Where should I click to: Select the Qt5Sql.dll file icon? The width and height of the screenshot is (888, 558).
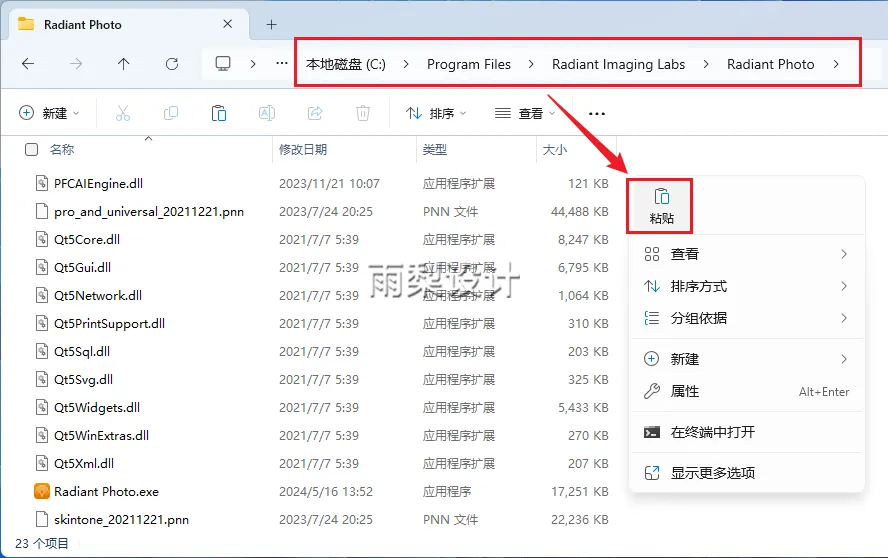pos(42,352)
